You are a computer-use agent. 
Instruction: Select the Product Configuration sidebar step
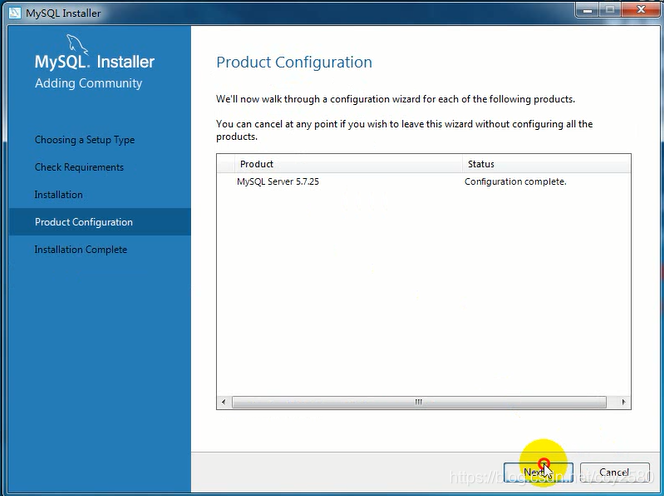100,222
